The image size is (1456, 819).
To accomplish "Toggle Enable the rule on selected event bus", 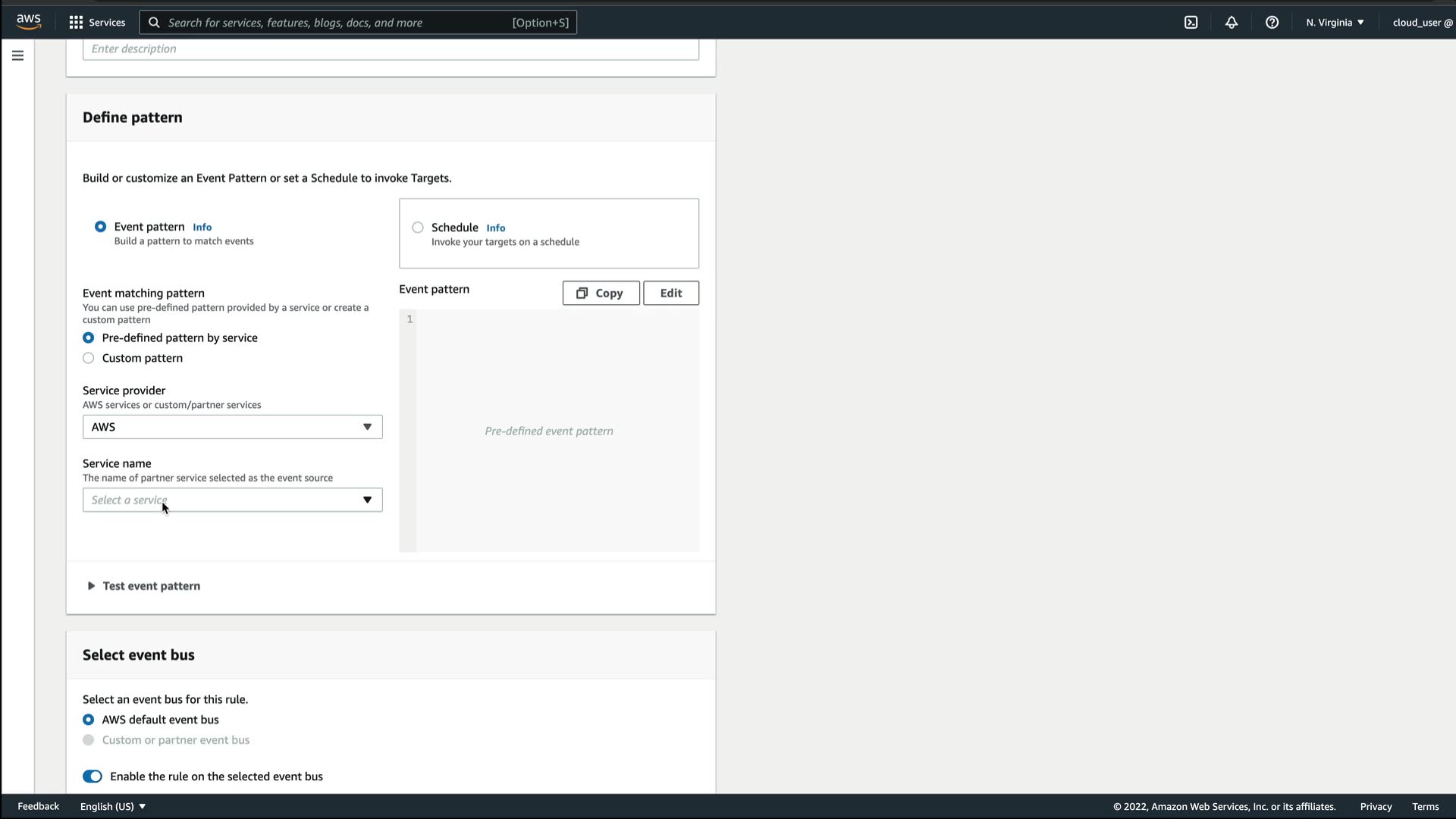I will coord(93,777).
